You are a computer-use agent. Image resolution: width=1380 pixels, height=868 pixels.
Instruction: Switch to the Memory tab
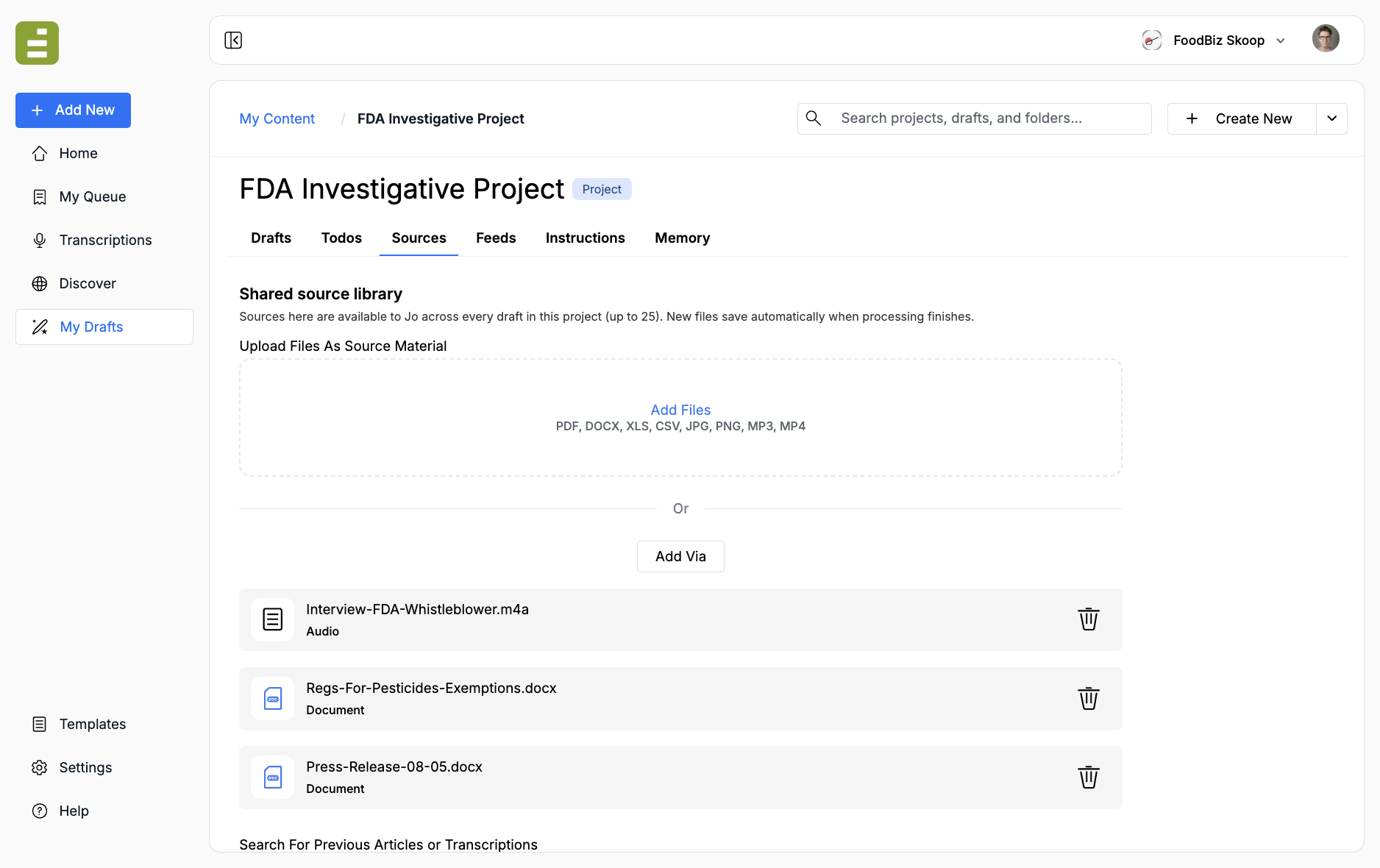coord(683,238)
